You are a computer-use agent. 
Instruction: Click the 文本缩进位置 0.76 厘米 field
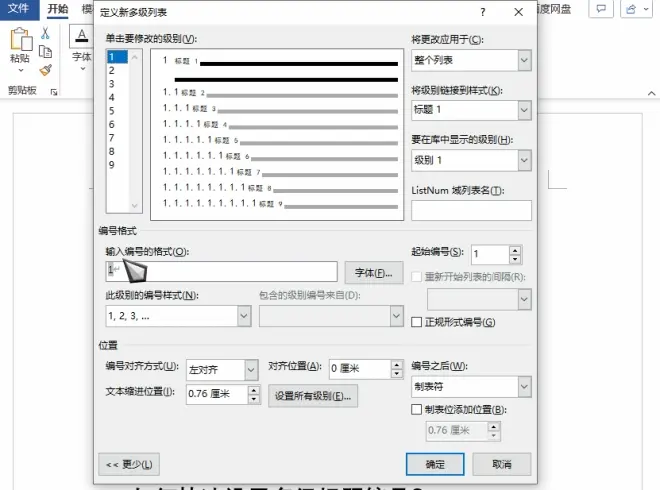coord(217,394)
